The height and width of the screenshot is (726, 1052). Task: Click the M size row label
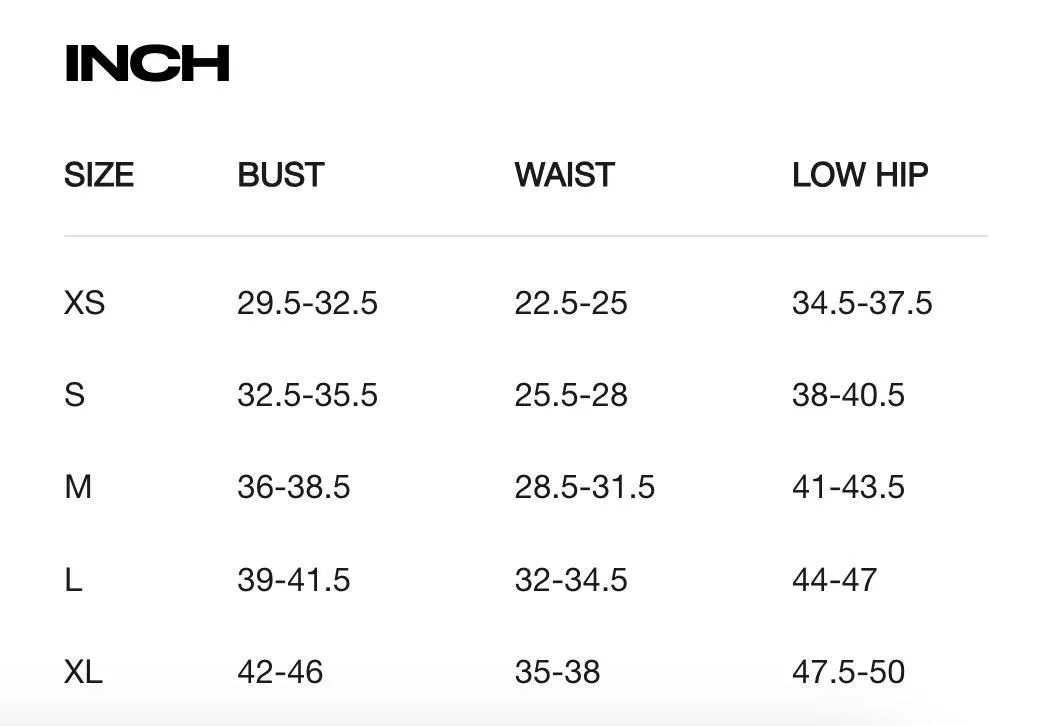[x=78, y=486]
